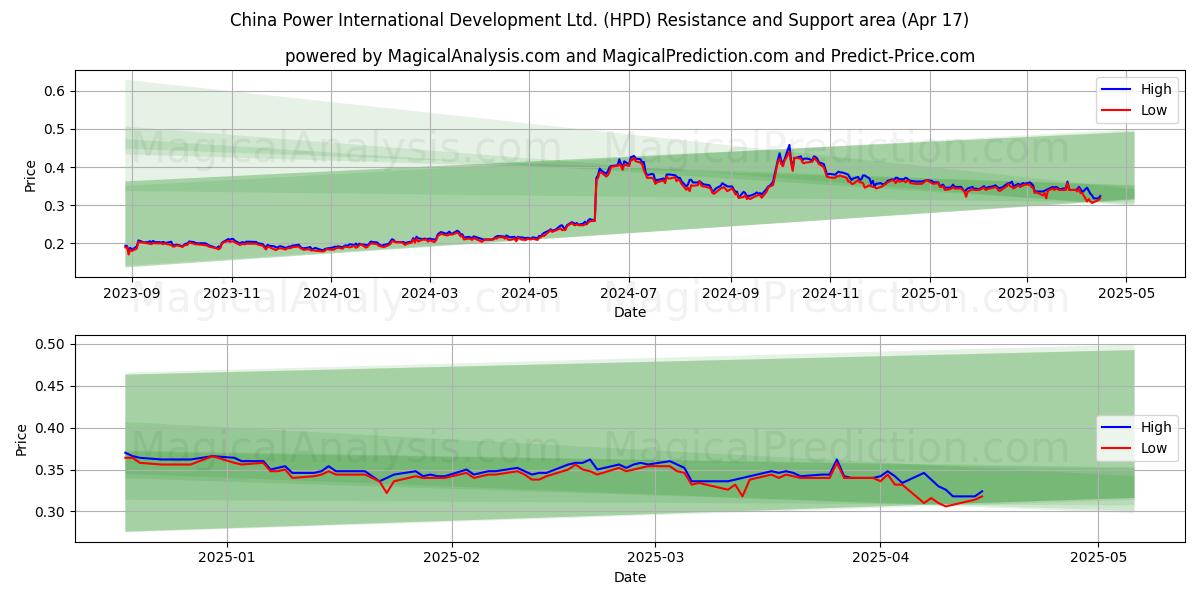Click the bottom chart's 'Date' x-axis label
This screenshot has width=1200, height=600.
pos(630,577)
